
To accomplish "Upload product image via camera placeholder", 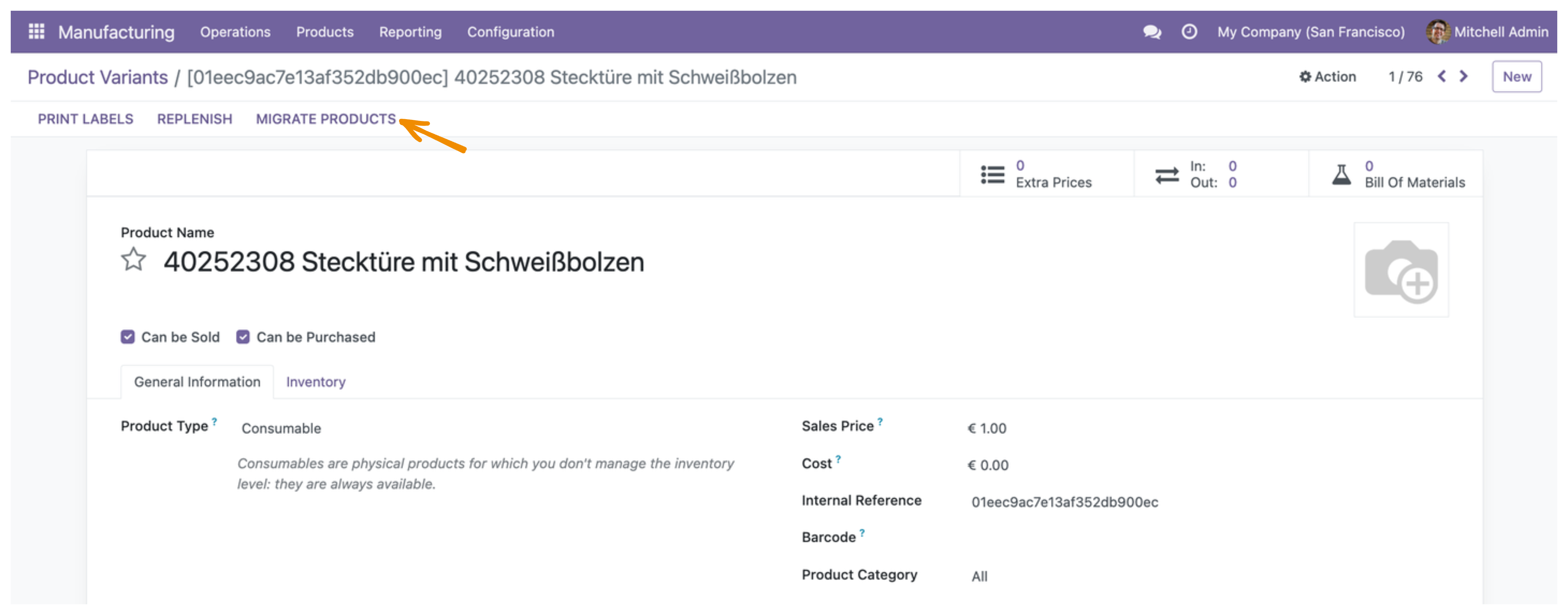I will click(x=1400, y=269).
